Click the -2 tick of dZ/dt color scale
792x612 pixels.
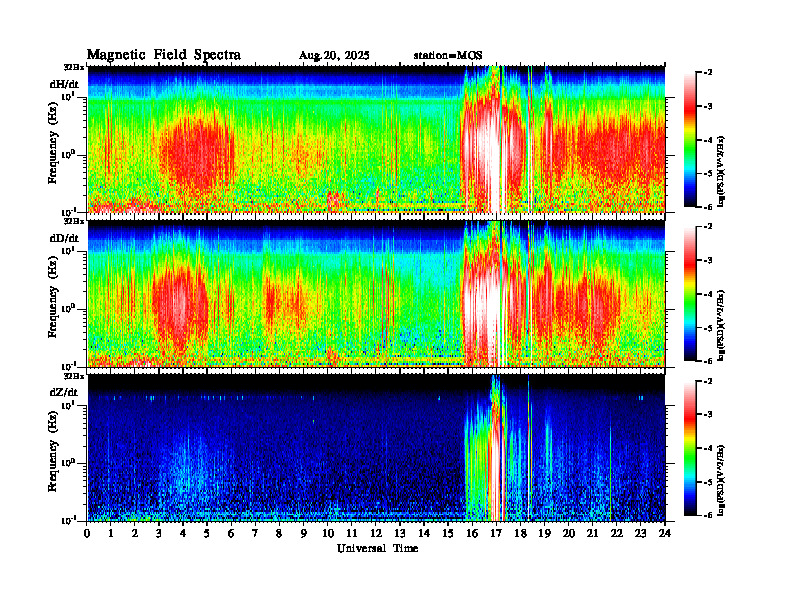point(709,381)
